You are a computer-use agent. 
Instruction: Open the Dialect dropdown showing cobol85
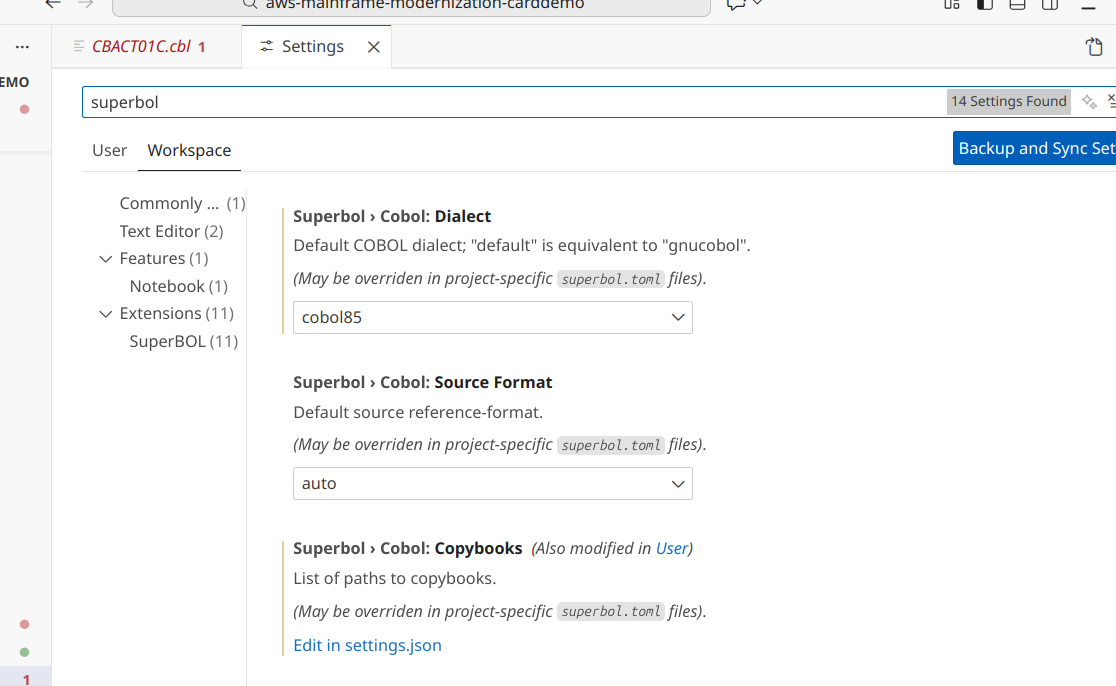tap(493, 317)
